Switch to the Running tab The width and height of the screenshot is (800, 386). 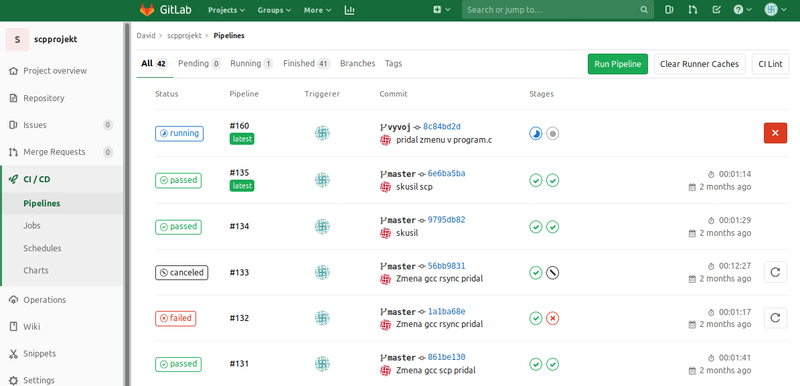pos(252,64)
